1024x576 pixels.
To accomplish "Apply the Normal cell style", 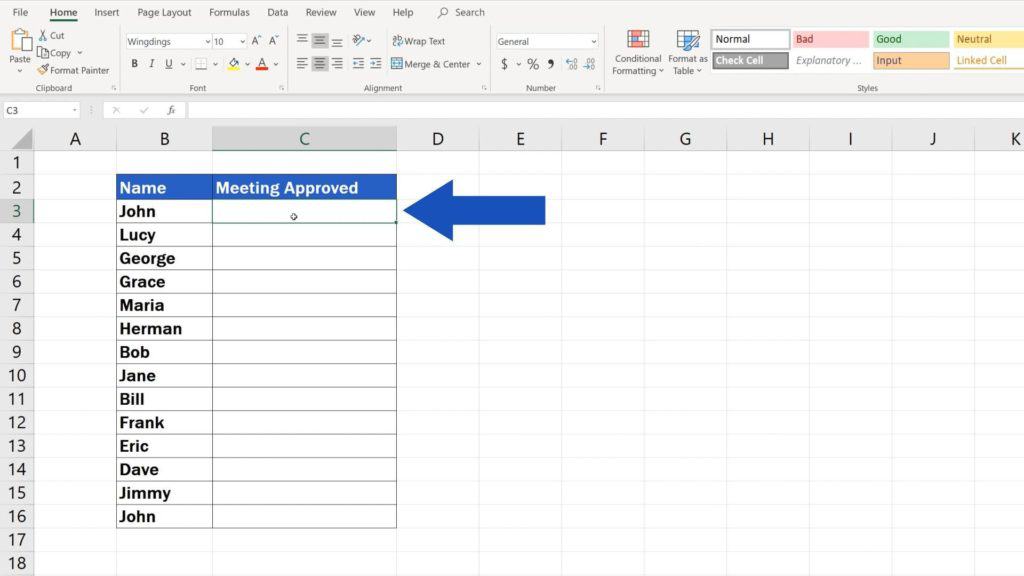I will (x=750, y=39).
